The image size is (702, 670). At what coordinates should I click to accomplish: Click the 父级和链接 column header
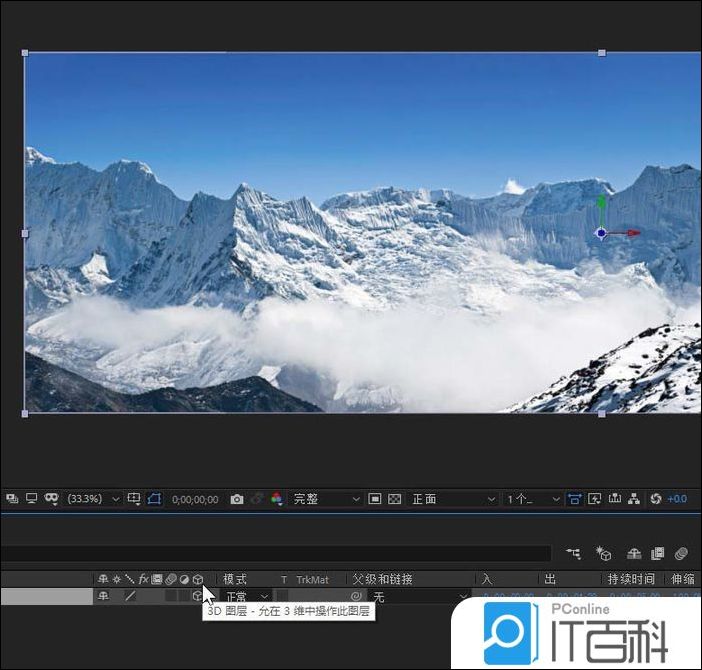pos(382,579)
